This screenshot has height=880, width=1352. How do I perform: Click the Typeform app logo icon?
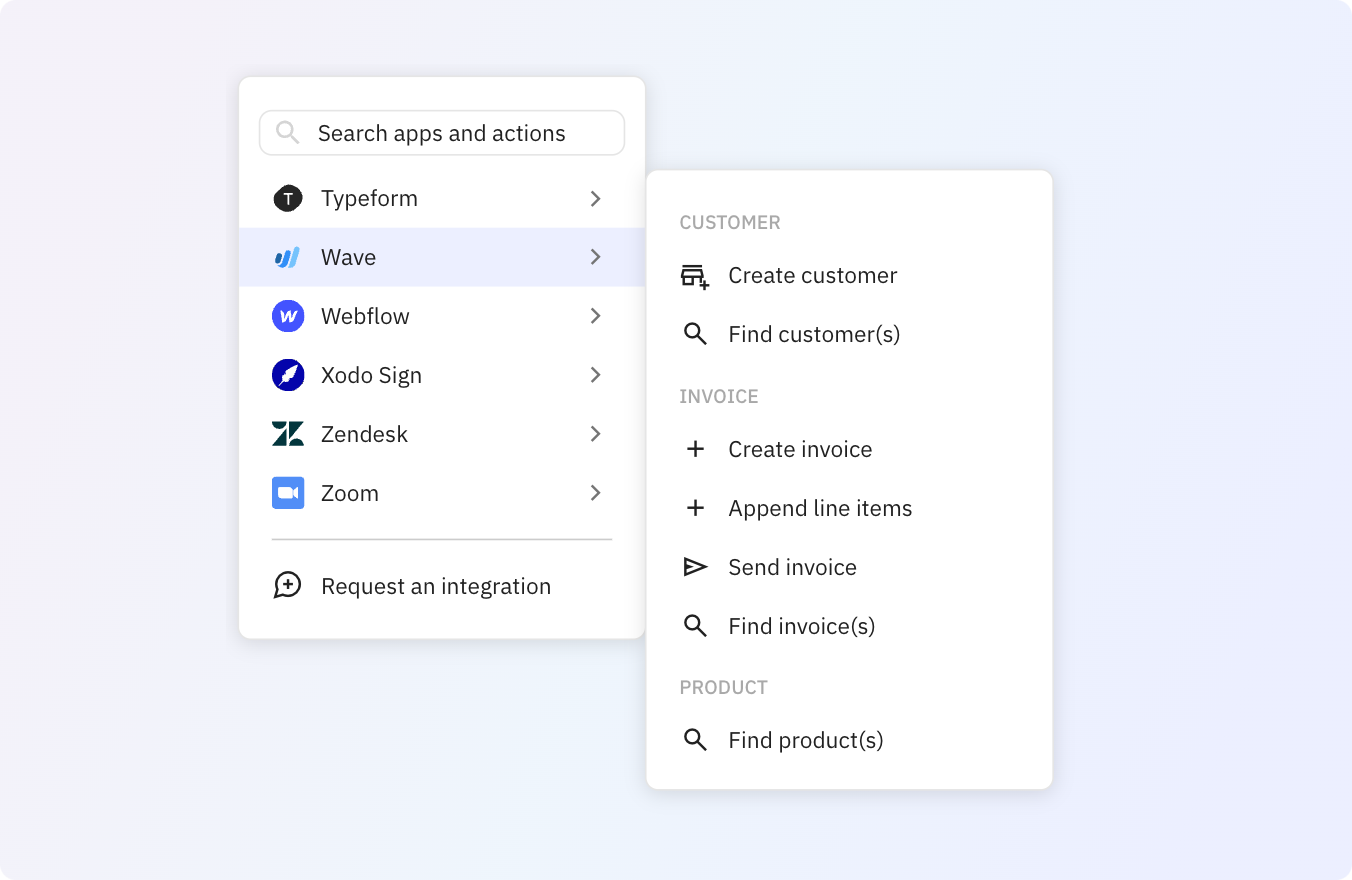pos(288,199)
